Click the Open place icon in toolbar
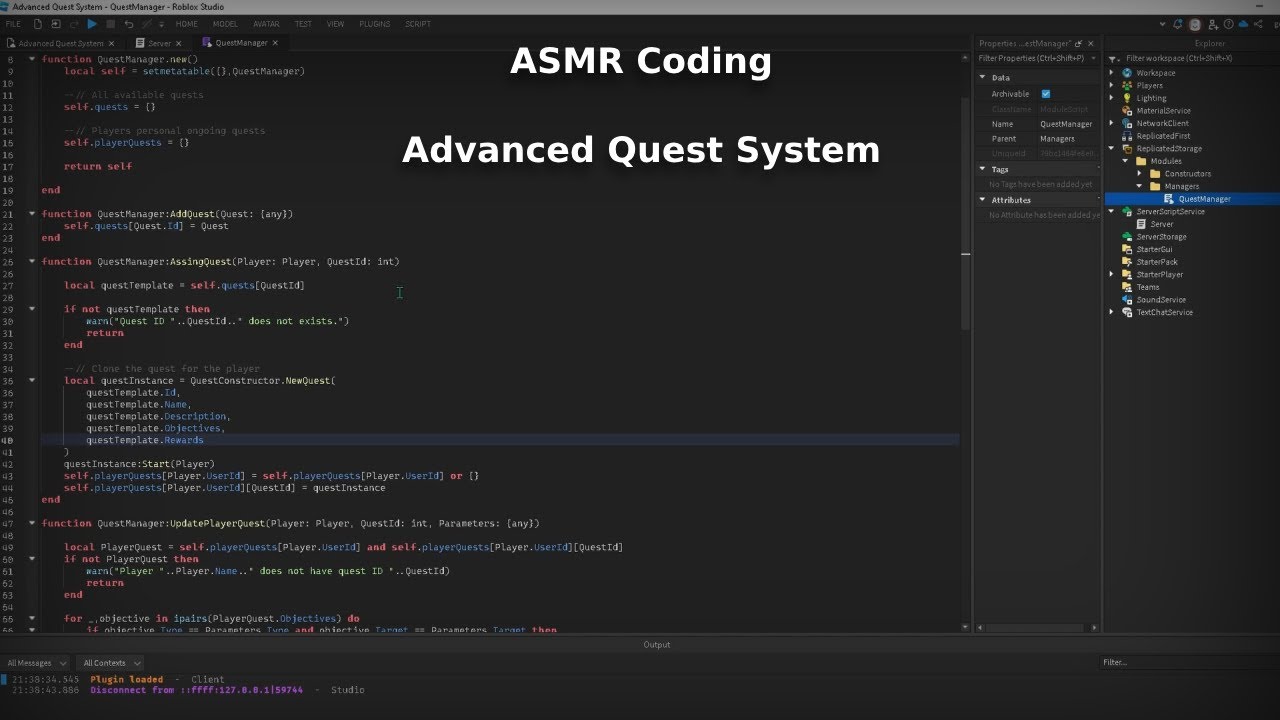Viewport: 1280px width, 720px height. pos(55,24)
